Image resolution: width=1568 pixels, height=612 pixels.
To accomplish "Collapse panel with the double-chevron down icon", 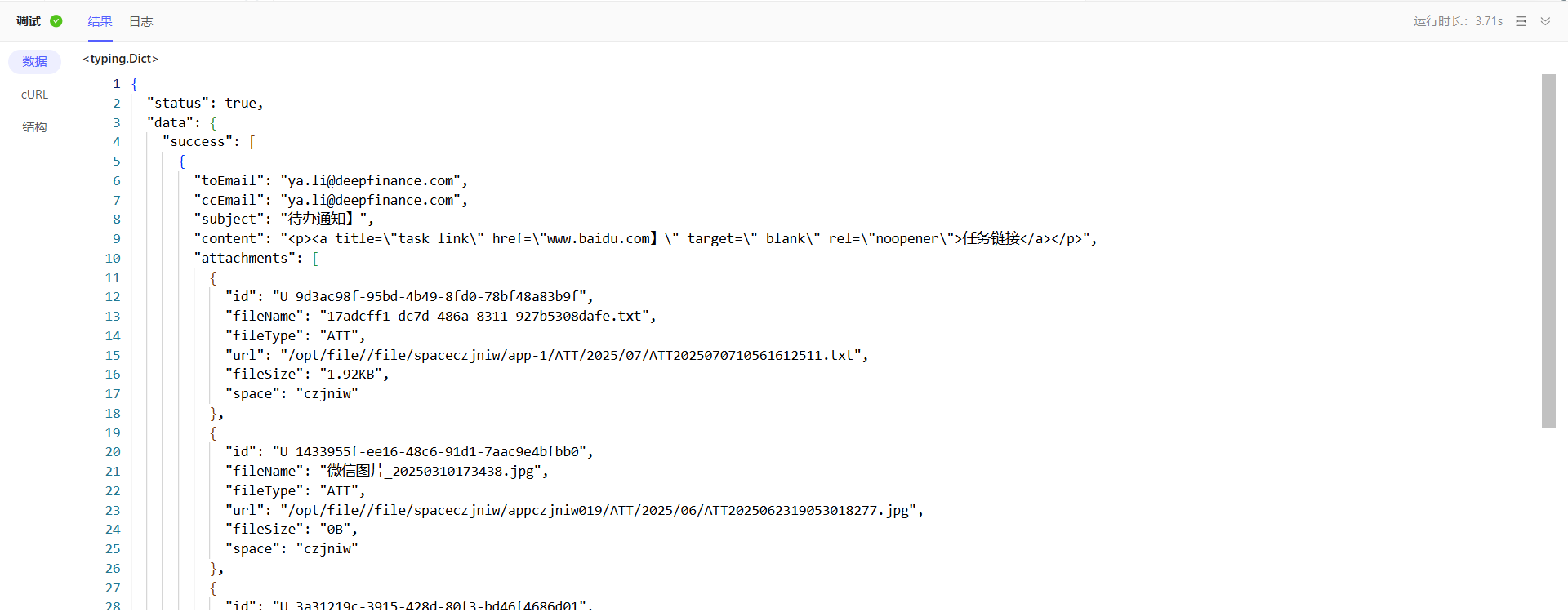I will pyautogui.click(x=1545, y=21).
